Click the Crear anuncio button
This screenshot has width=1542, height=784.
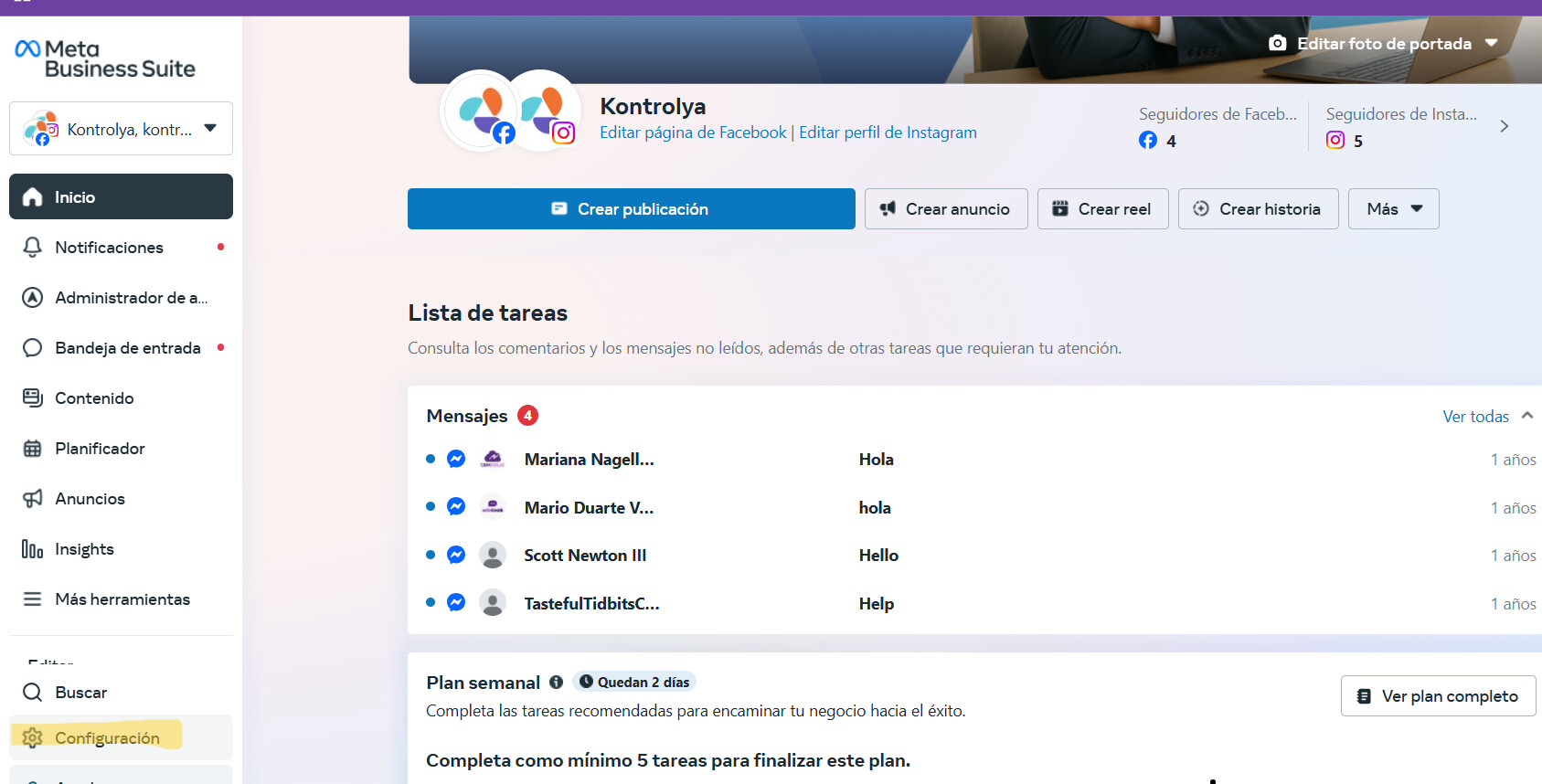point(946,208)
